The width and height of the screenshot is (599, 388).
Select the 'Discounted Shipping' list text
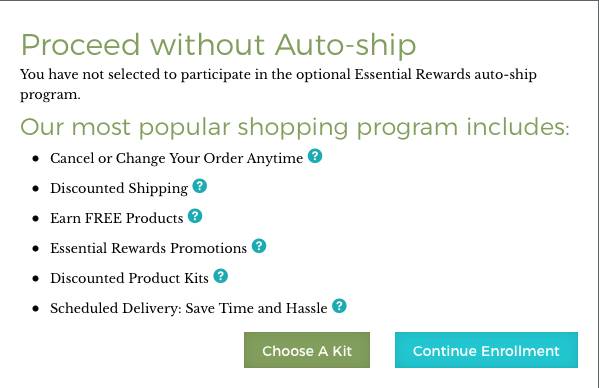119,188
